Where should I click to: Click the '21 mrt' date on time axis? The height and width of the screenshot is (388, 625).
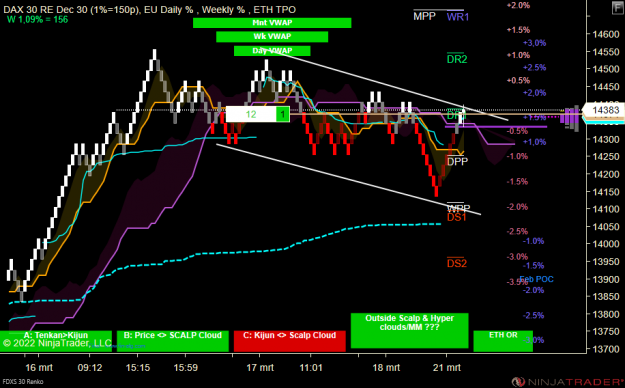447,367
